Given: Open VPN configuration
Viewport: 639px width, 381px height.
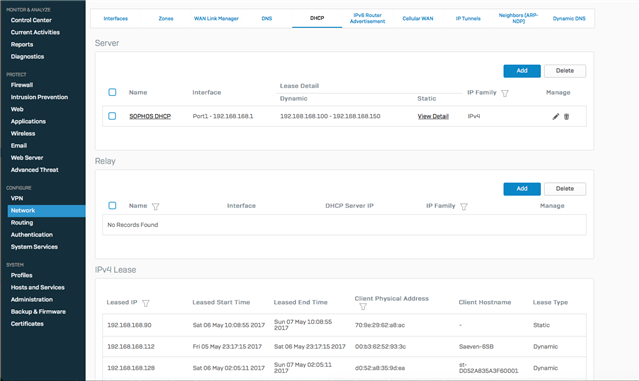Looking at the screenshot, I should (17, 198).
